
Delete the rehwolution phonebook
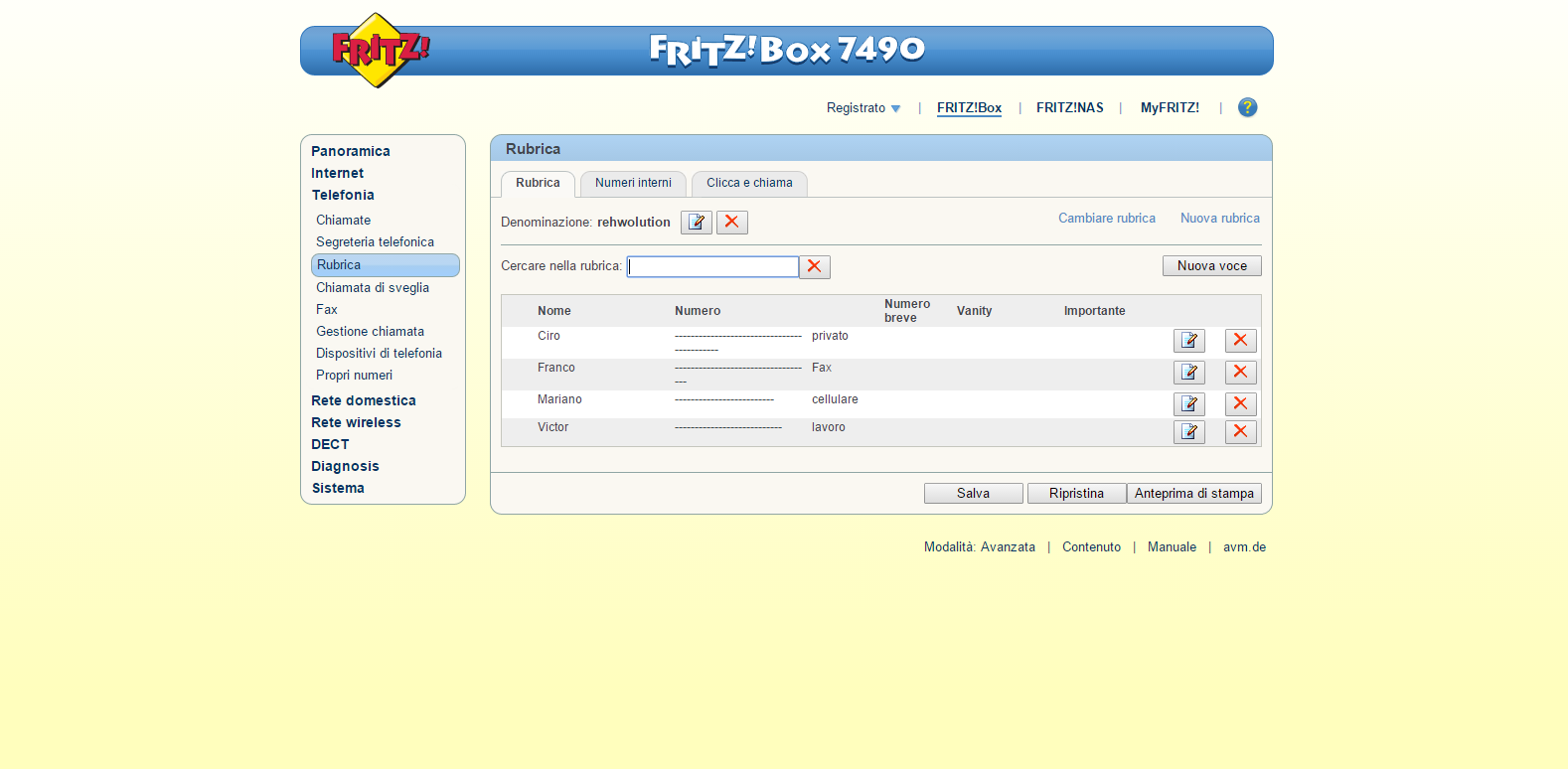[732, 223]
